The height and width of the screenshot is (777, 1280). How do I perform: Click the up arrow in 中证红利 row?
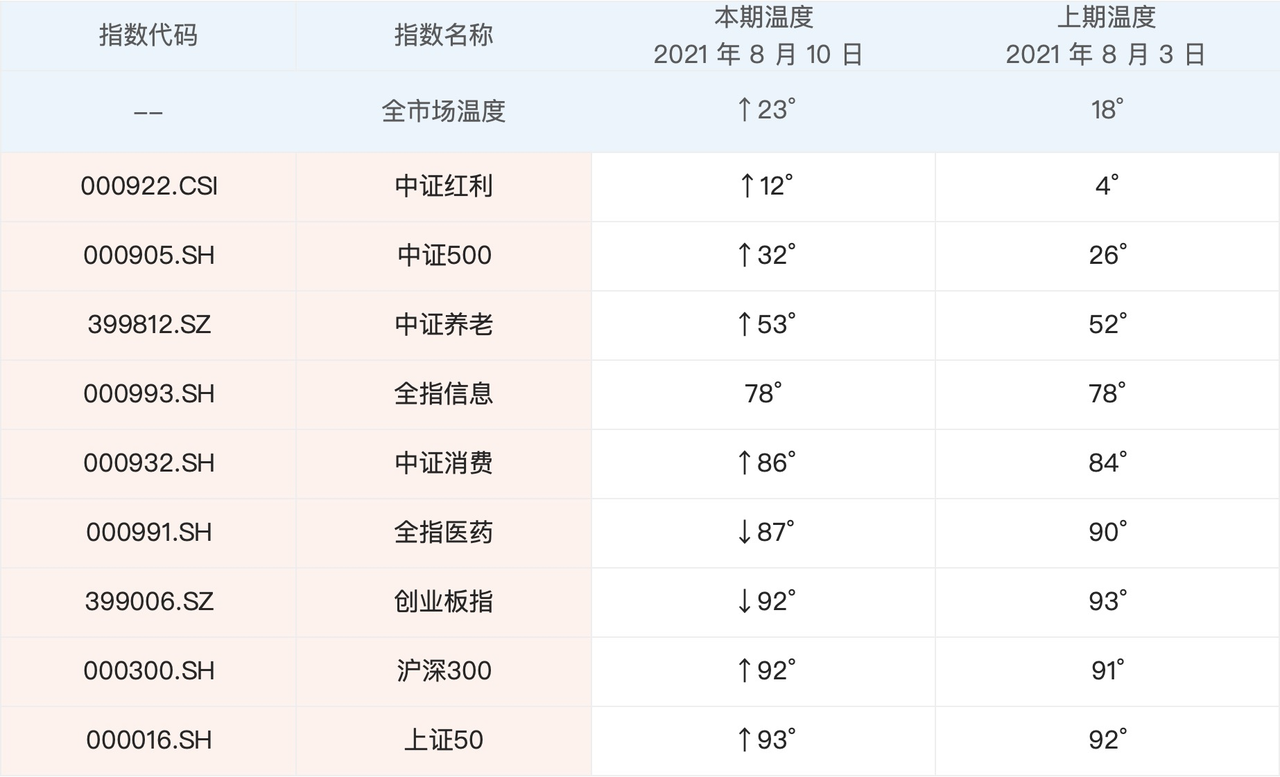[x=745, y=186]
